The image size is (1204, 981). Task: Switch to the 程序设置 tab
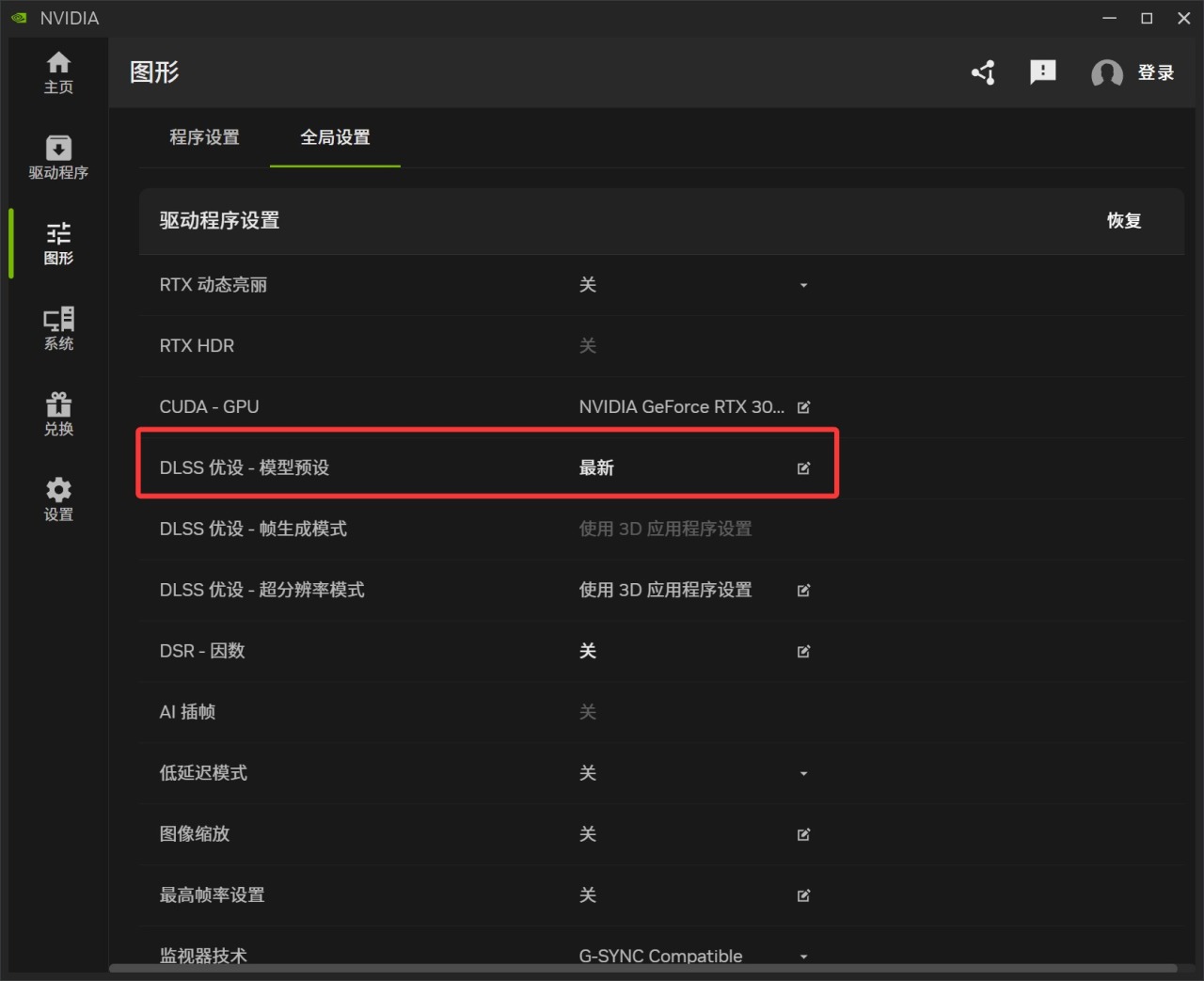[204, 137]
